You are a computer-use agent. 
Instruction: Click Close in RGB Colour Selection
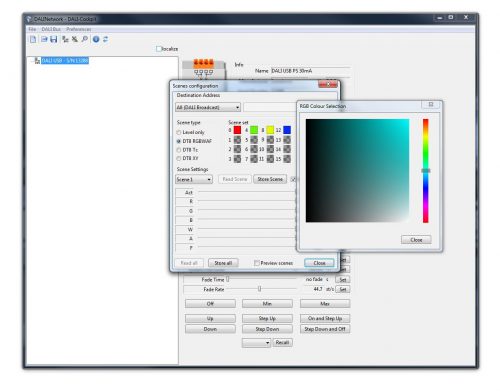(416, 240)
